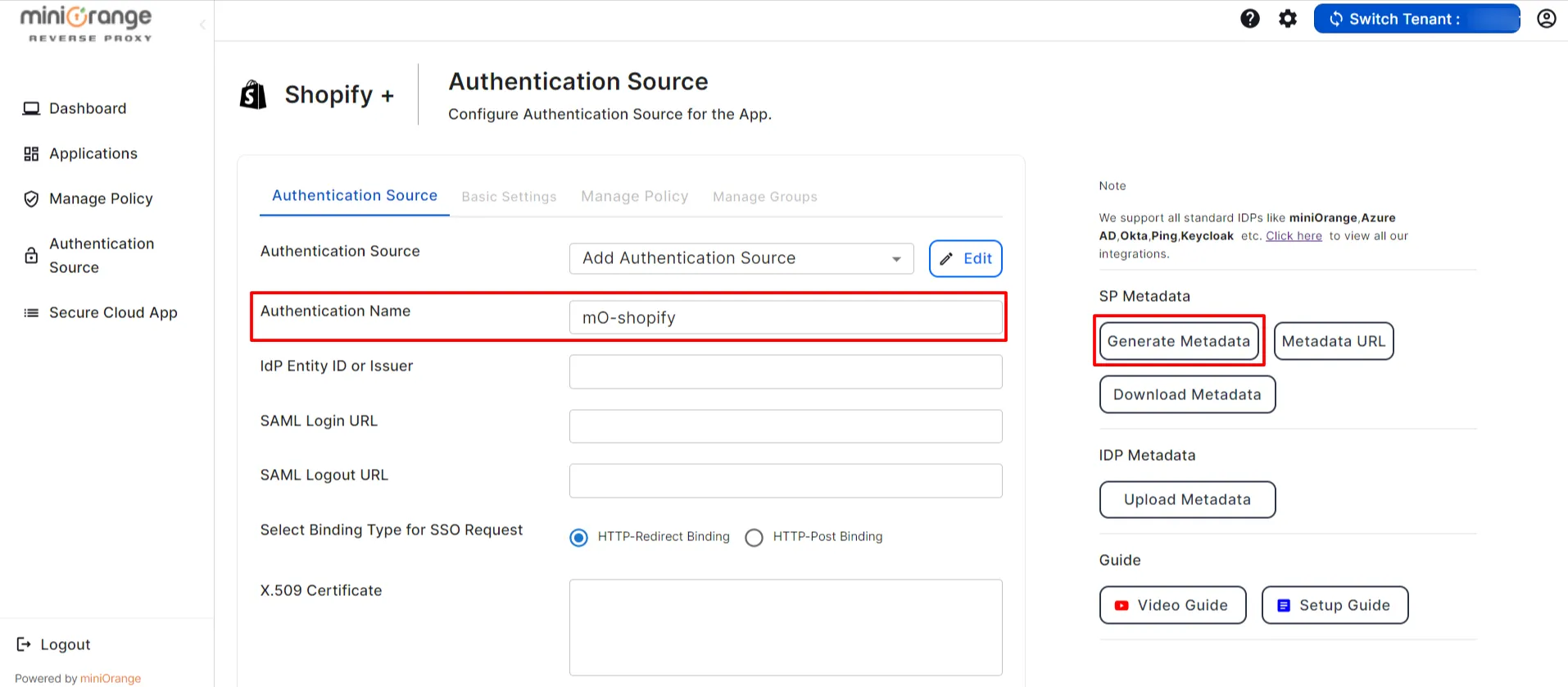Screen dimensions: 1568x687
Task: Click the document icon on Setup Guide
Action: tap(1284, 606)
